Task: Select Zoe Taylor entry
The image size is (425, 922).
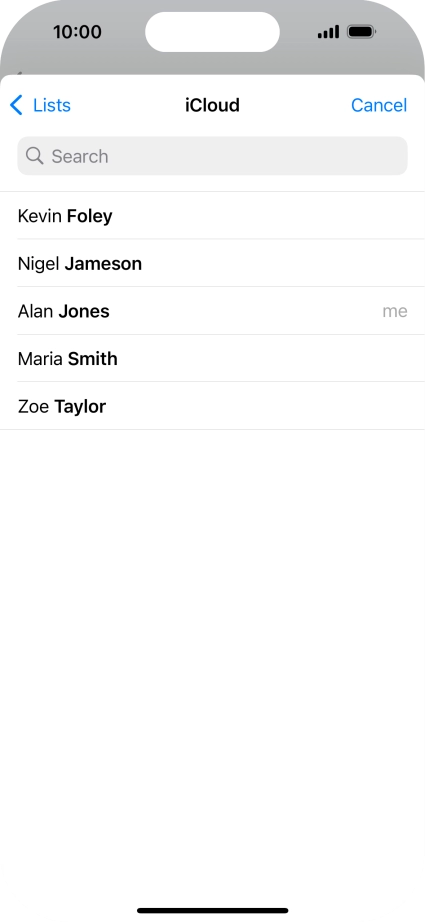Action: [212, 406]
